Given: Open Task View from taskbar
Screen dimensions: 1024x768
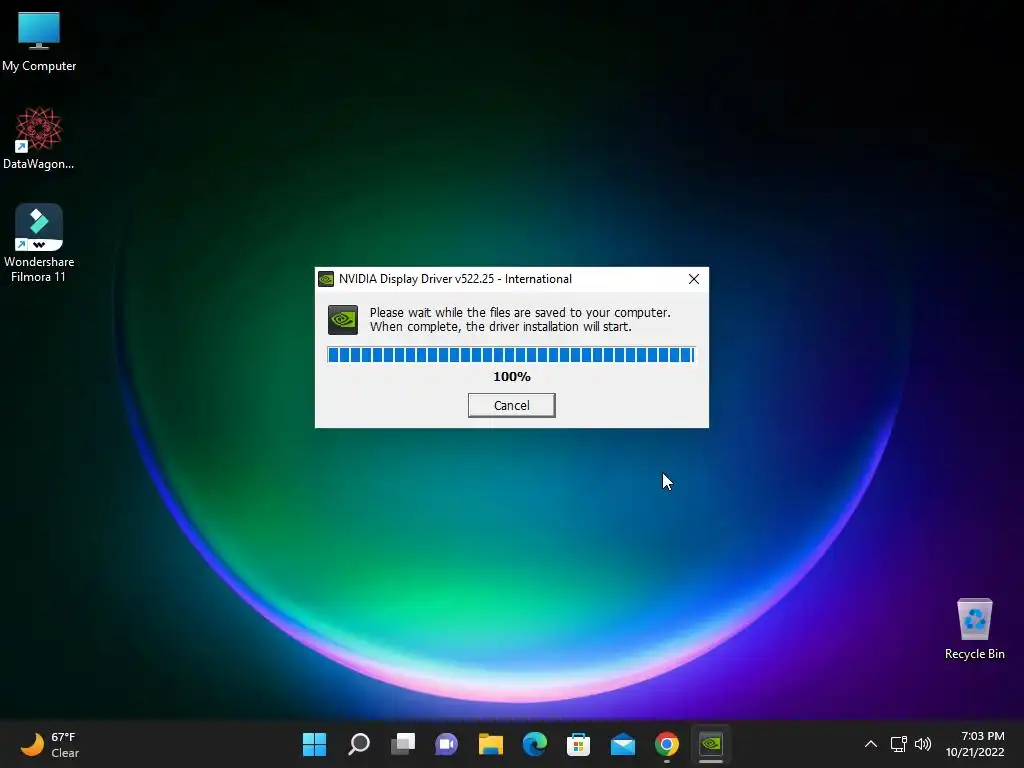Looking at the screenshot, I should [x=403, y=744].
